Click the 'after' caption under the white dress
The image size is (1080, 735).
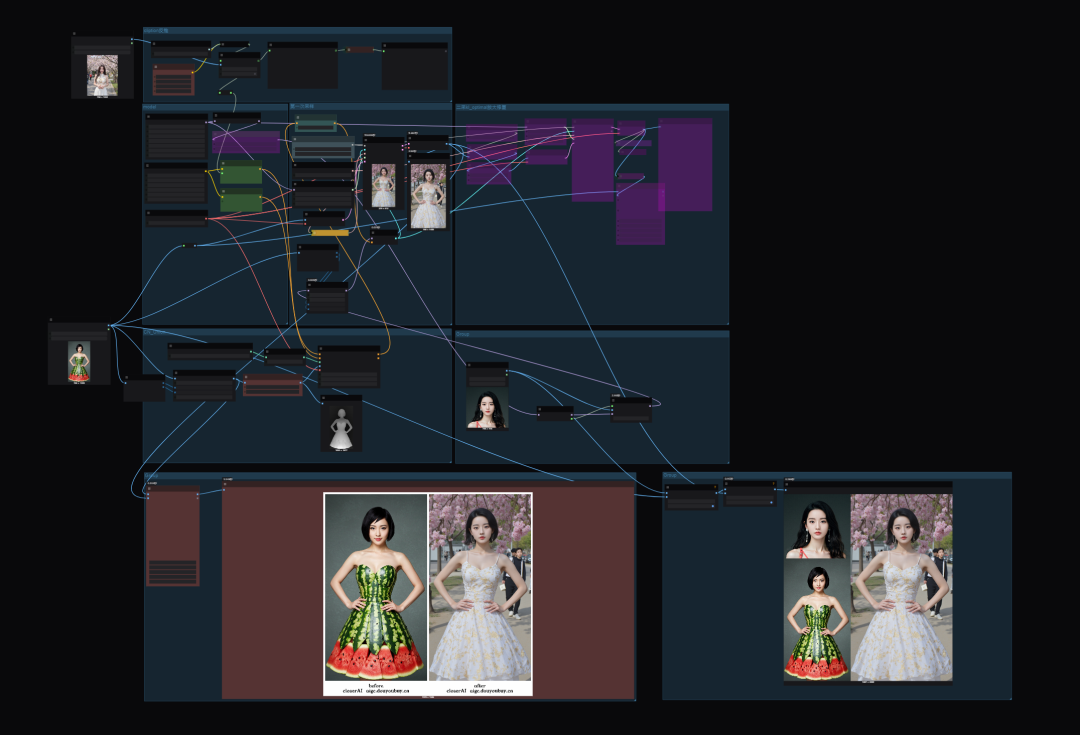point(480,685)
